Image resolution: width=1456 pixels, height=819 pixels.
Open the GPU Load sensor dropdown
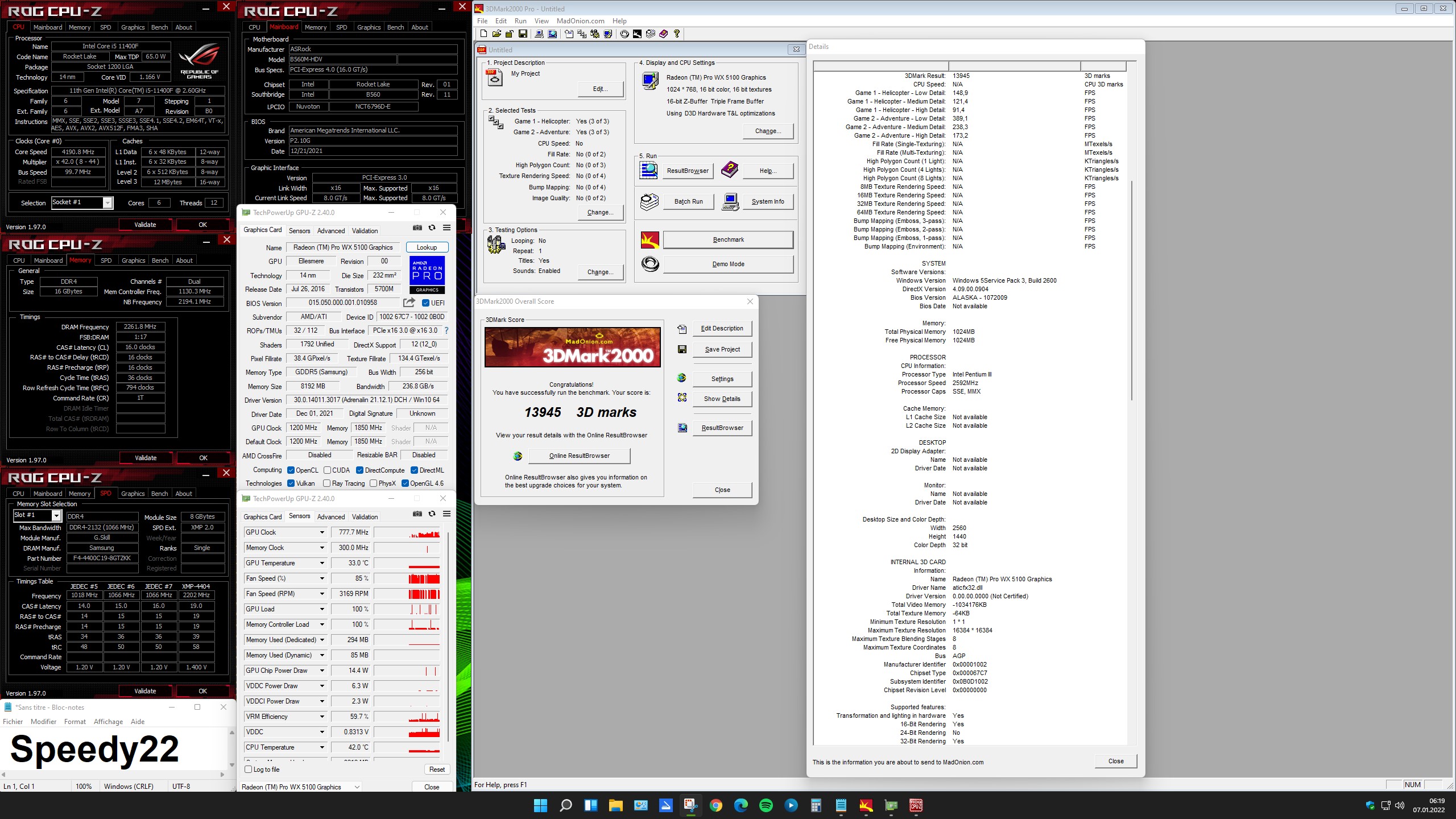[x=322, y=609]
